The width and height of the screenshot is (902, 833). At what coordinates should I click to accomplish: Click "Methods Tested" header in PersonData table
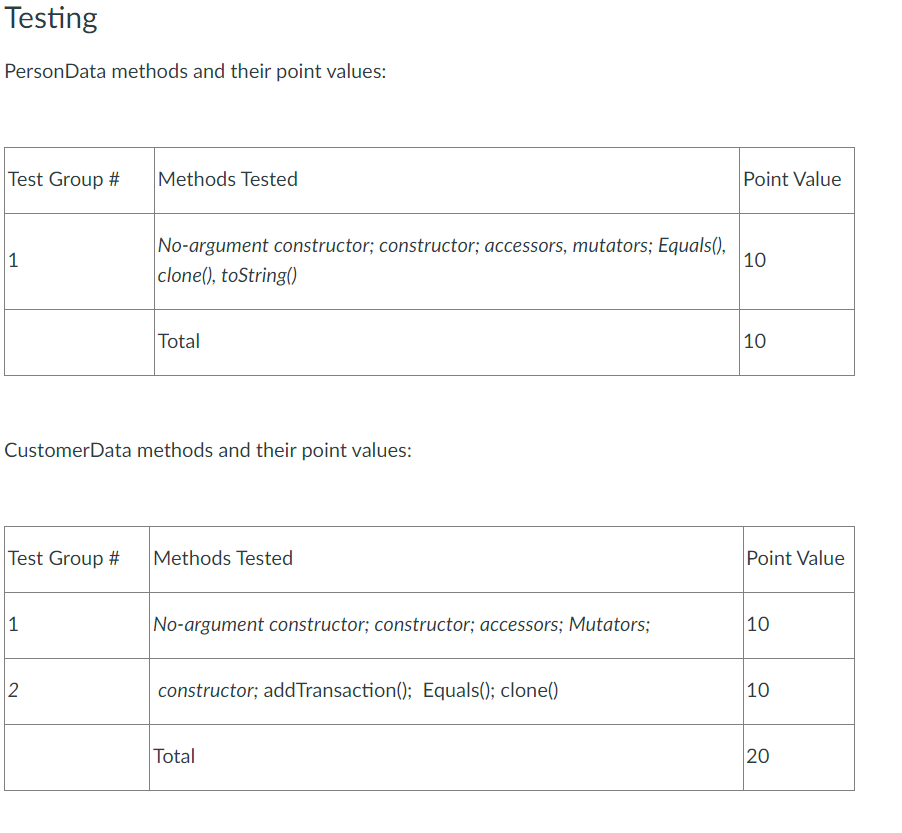pyautogui.click(x=228, y=180)
